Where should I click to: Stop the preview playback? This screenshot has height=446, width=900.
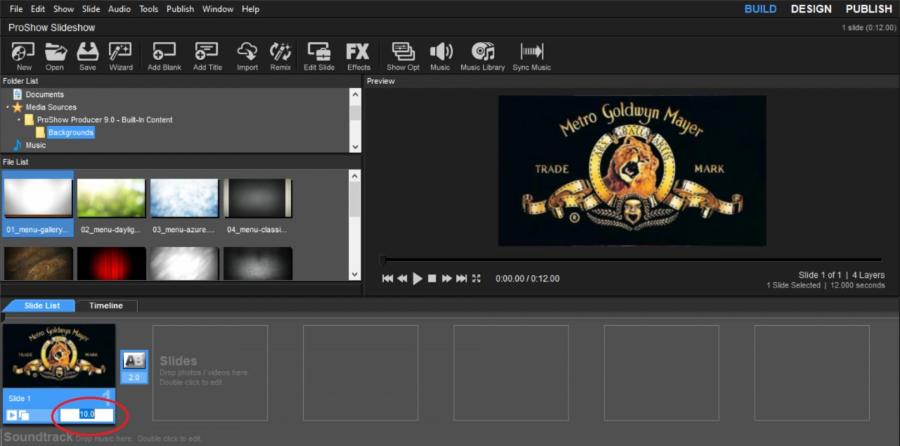point(432,278)
